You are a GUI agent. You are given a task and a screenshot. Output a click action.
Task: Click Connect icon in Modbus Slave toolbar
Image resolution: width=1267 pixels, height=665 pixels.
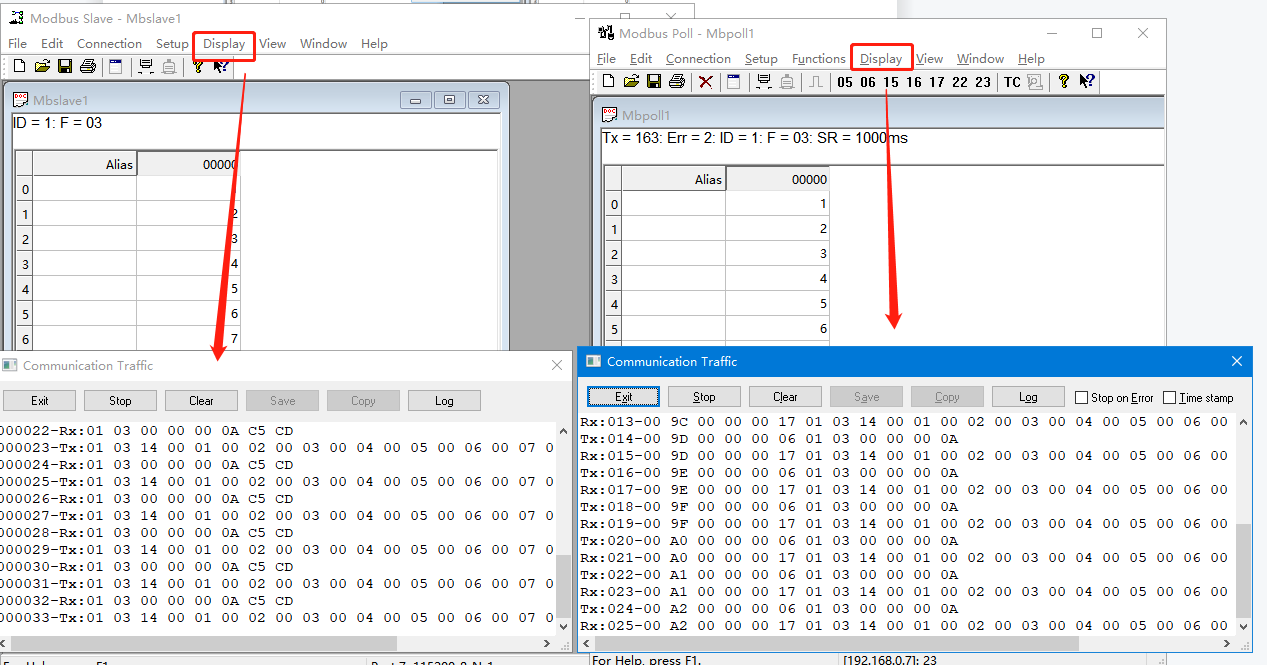point(146,66)
